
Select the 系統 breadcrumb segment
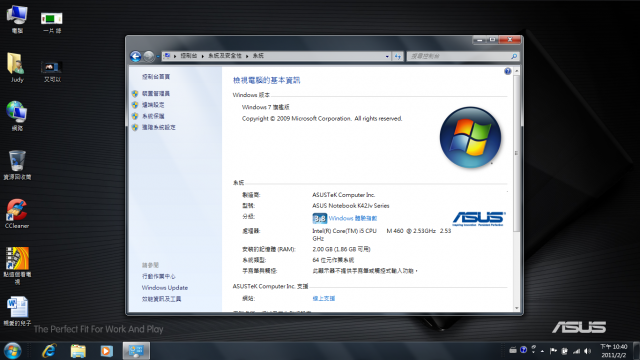[x=258, y=56]
